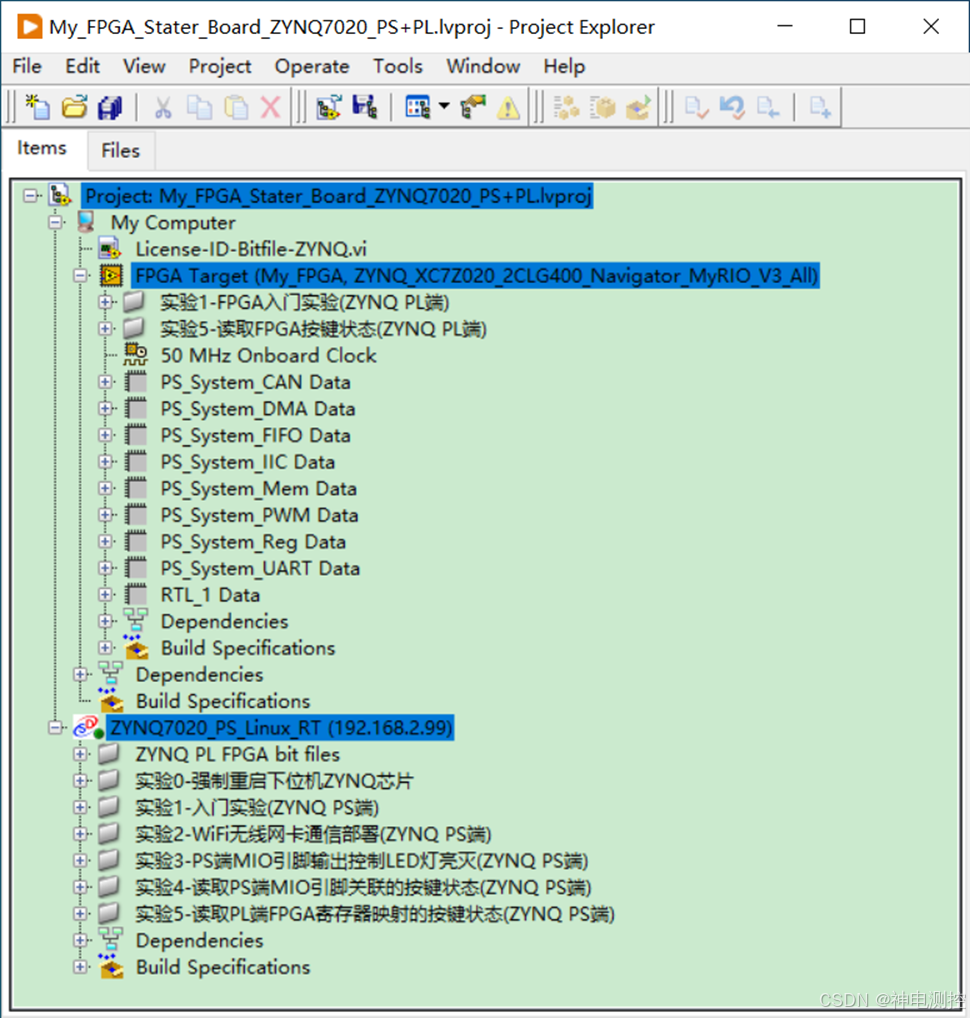Click the undo arrow toolbar icon

click(x=732, y=107)
